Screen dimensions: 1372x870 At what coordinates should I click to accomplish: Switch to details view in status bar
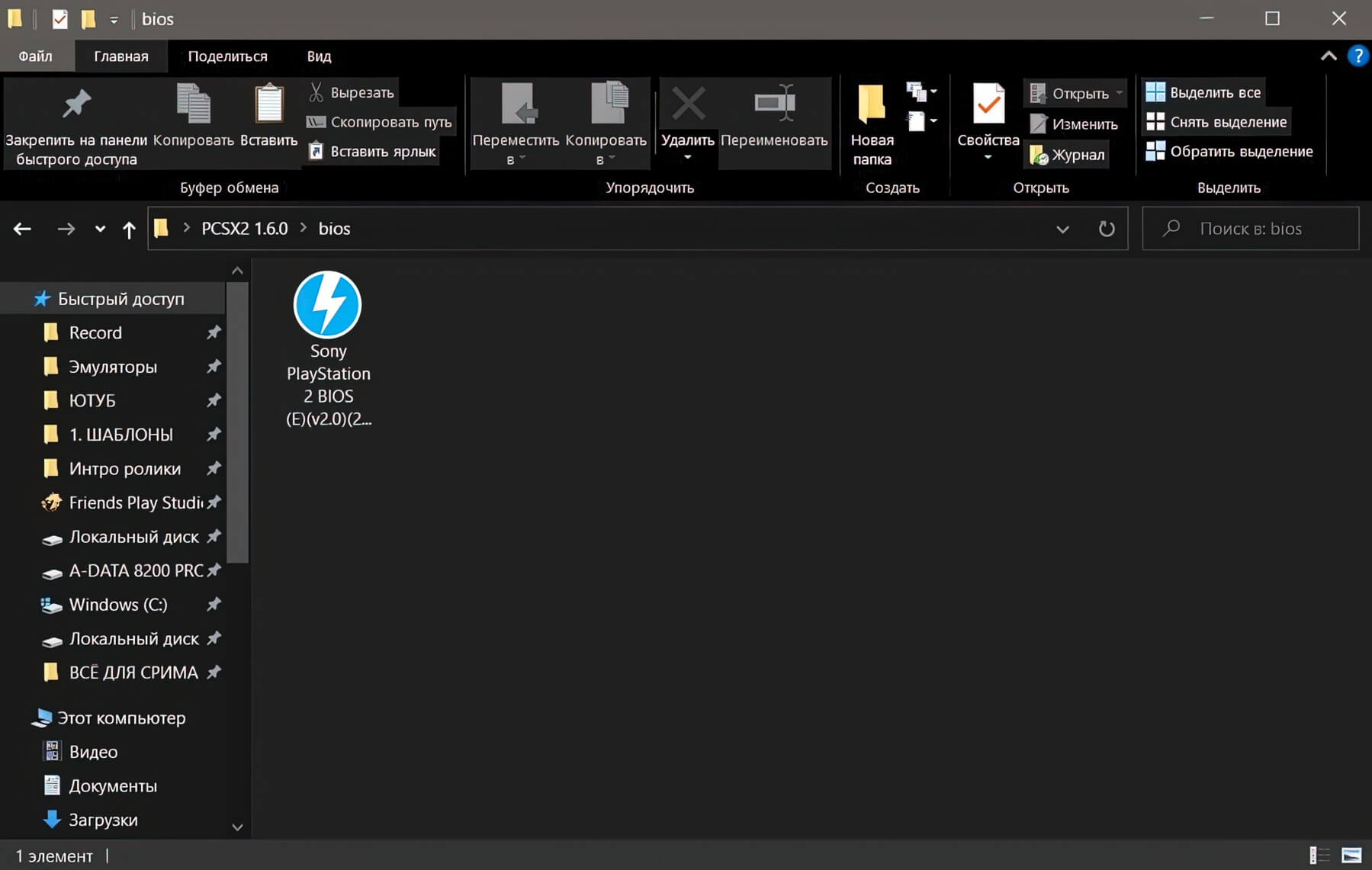1319,856
